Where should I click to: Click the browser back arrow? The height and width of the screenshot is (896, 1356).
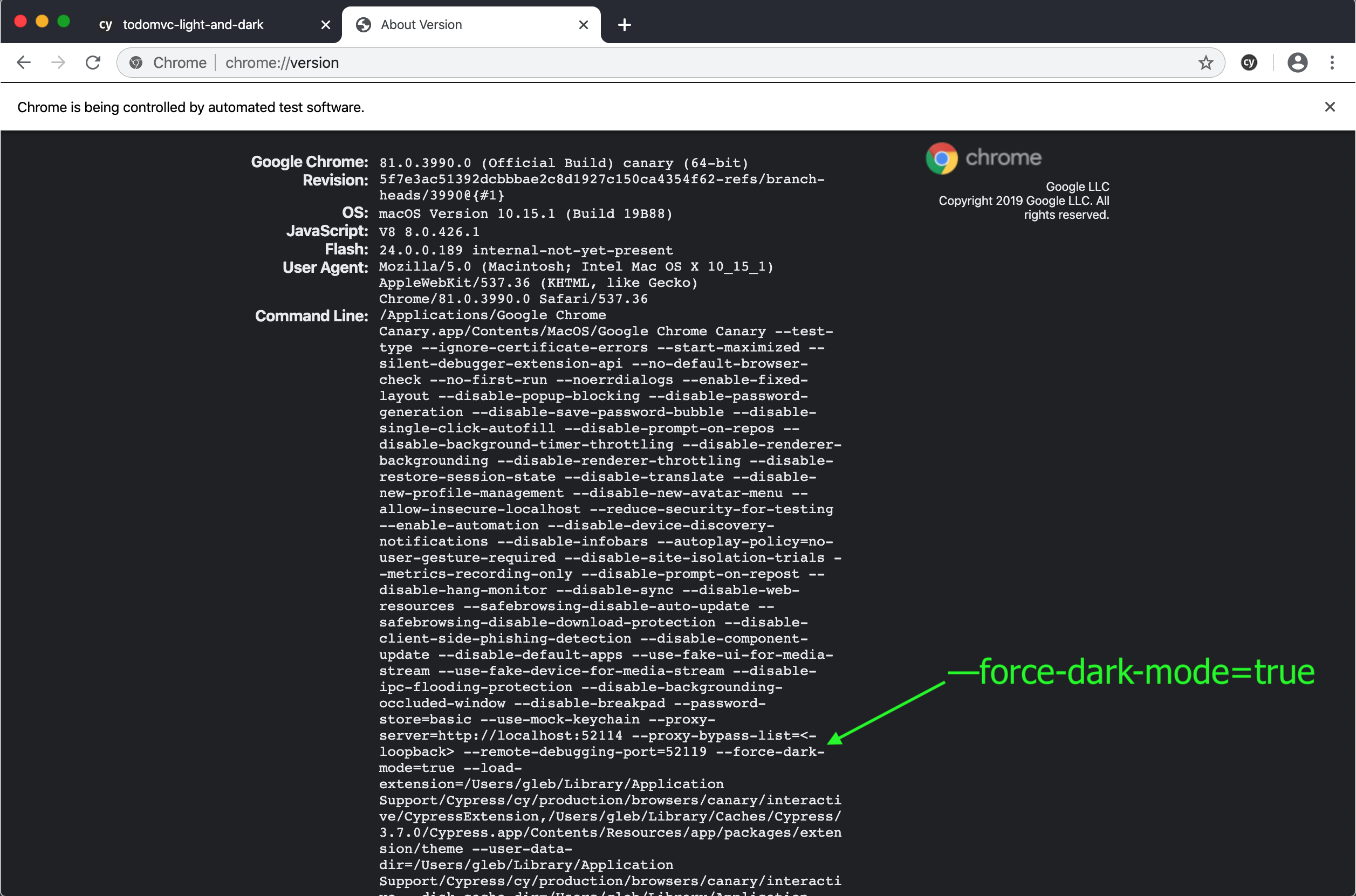(x=23, y=63)
